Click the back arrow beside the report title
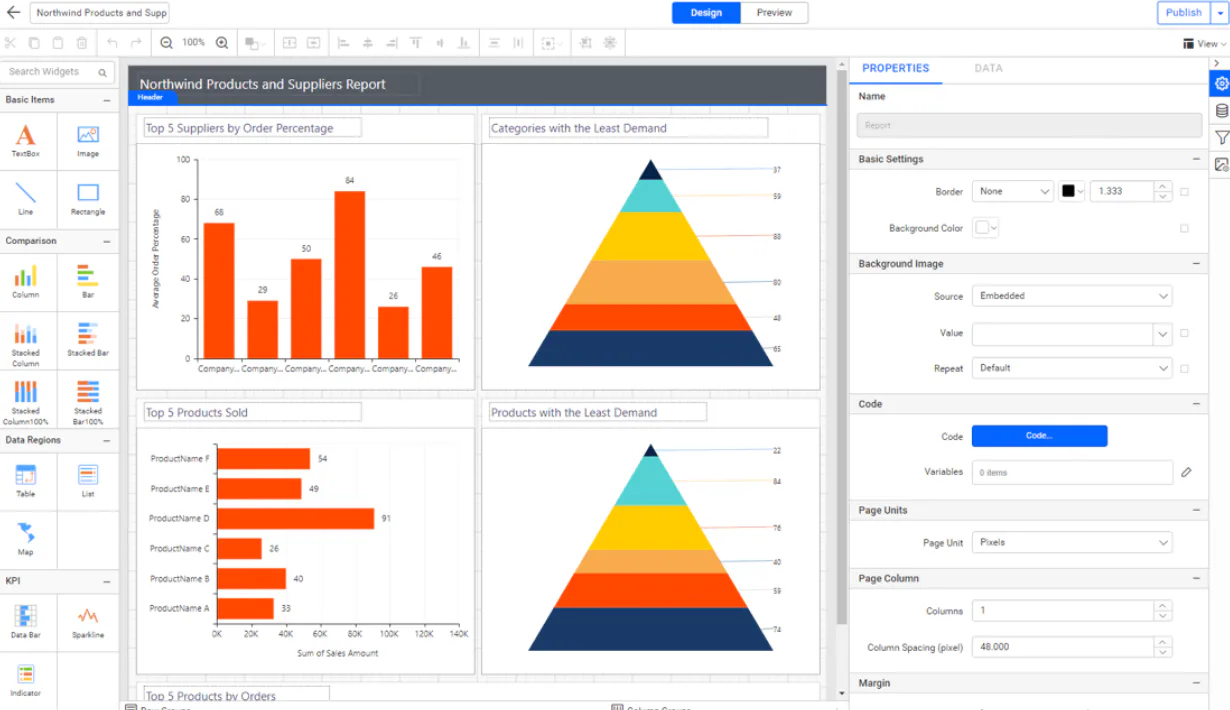 click(14, 13)
